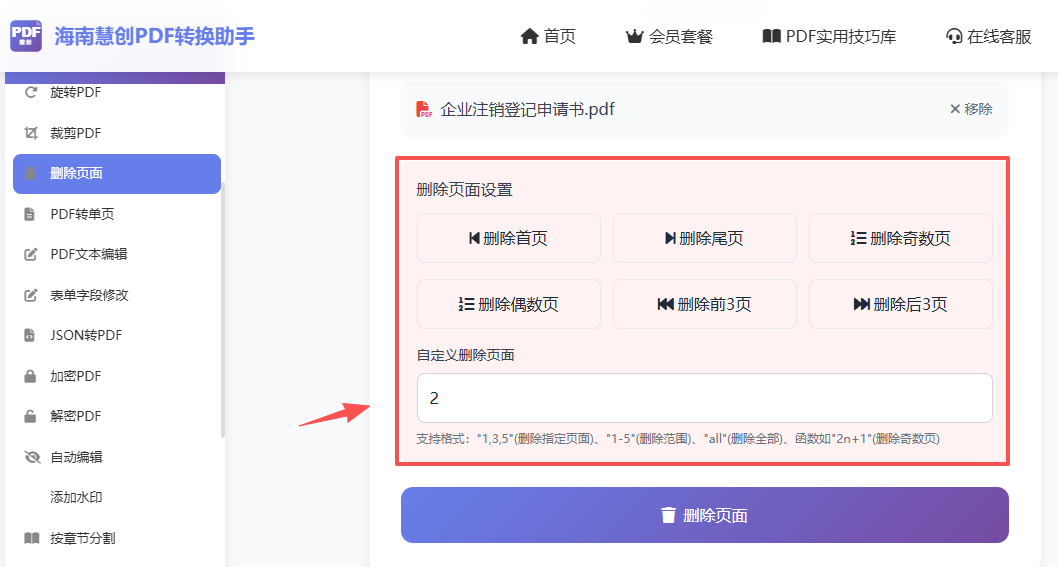The image size is (1058, 567).
Task: Click the 删除尾页 button
Action: [x=704, y=238]
